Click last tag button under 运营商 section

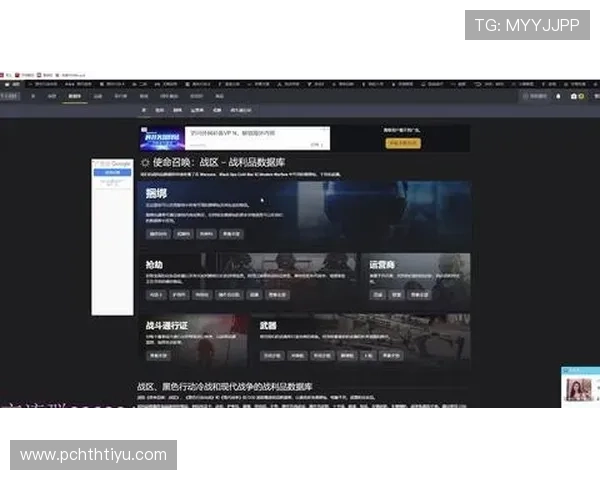click(419, 295)
